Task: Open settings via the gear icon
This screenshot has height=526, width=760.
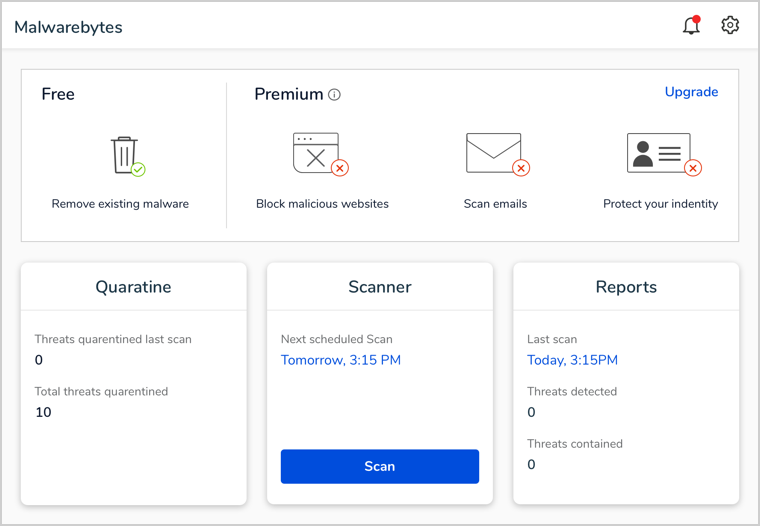Action: tap(730, 25)
